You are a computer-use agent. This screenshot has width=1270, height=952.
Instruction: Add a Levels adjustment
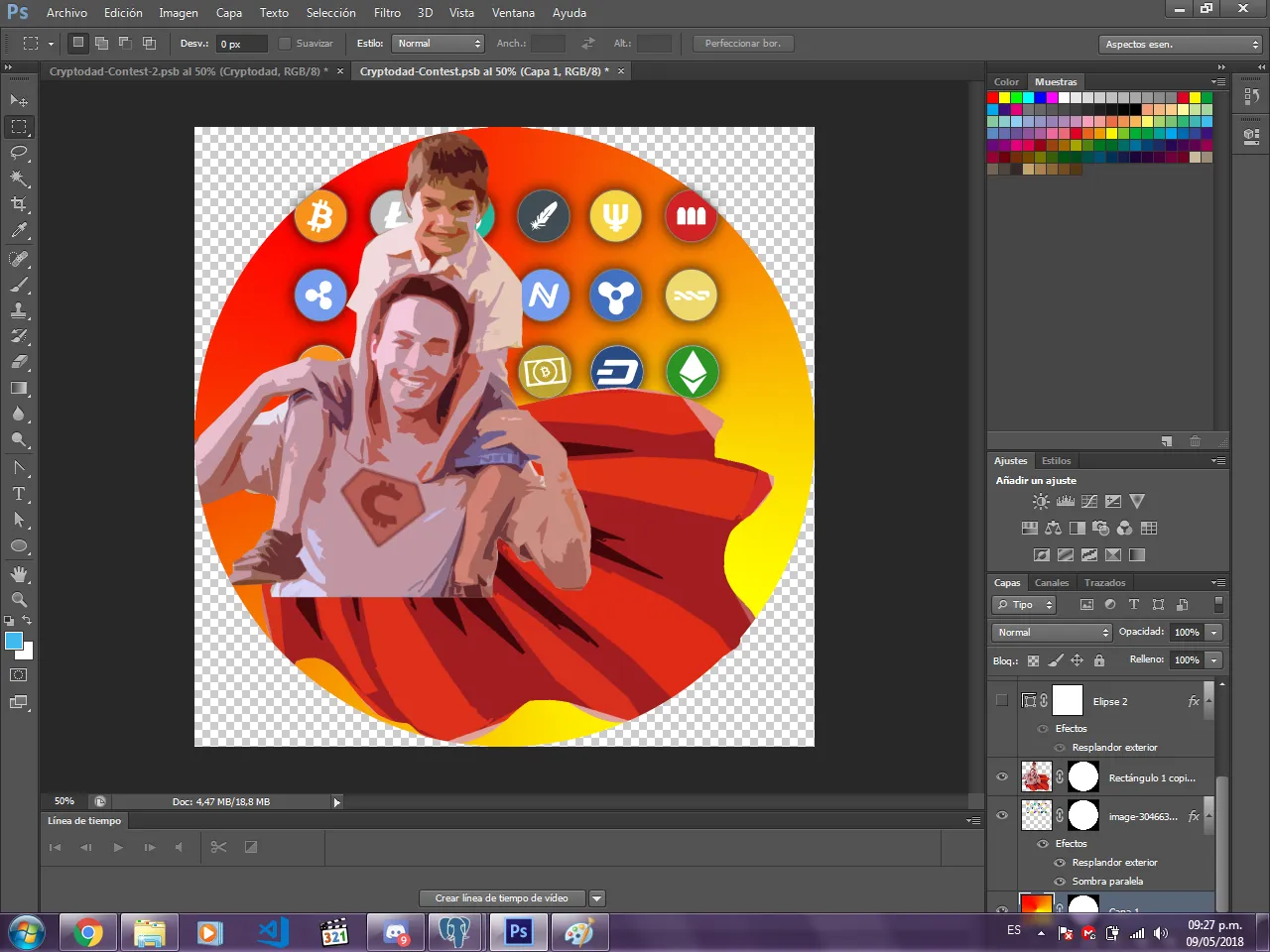(x=1066, y=502)
